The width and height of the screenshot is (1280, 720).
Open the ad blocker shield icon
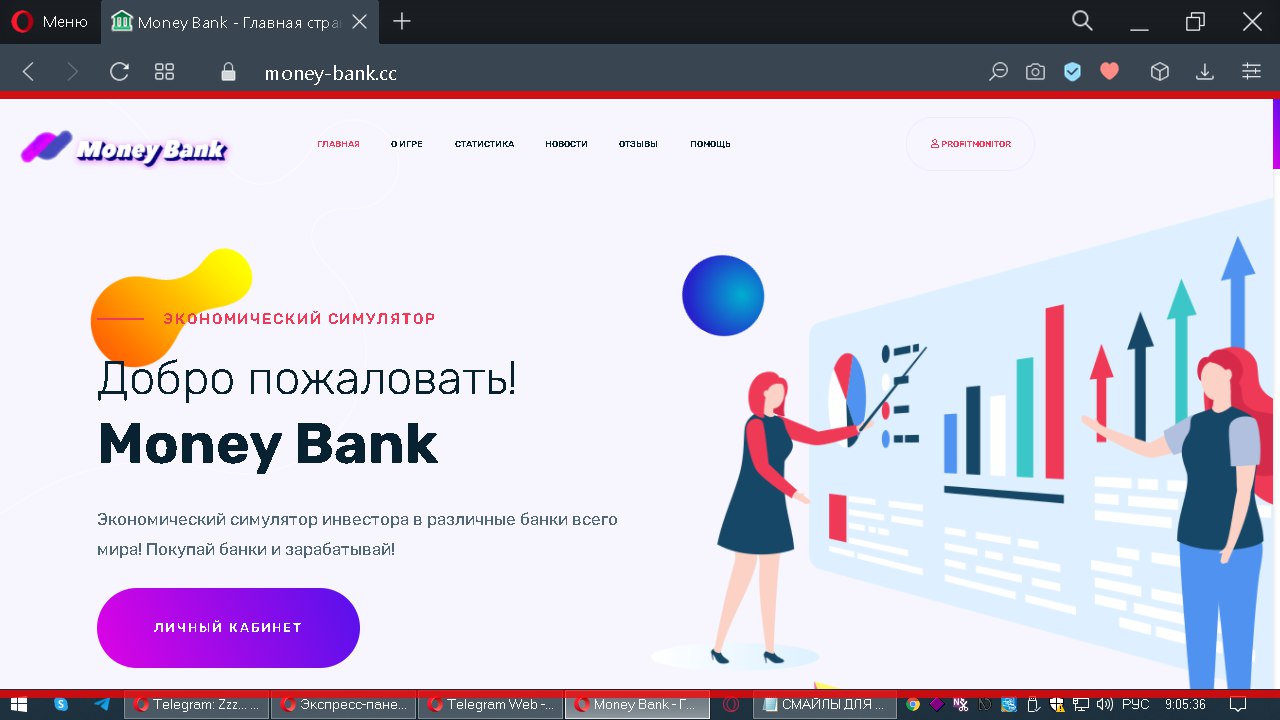click(1072, 71)
